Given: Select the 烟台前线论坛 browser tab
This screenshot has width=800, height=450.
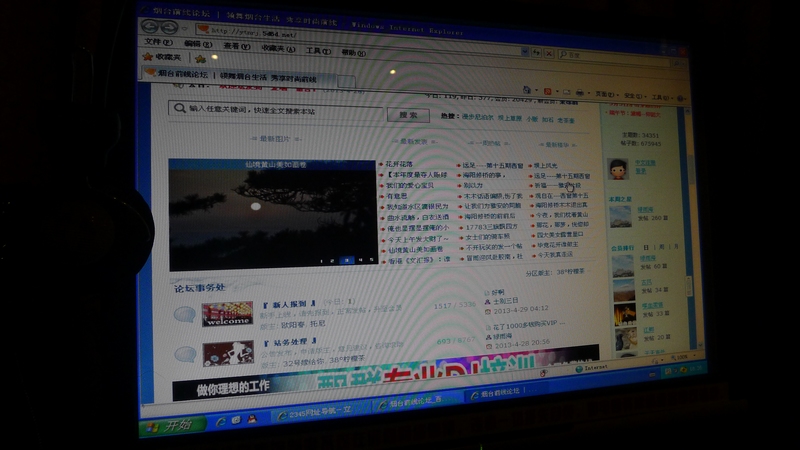Looking at the screenshot, I should pyautogui.click(x=237, y=76).
